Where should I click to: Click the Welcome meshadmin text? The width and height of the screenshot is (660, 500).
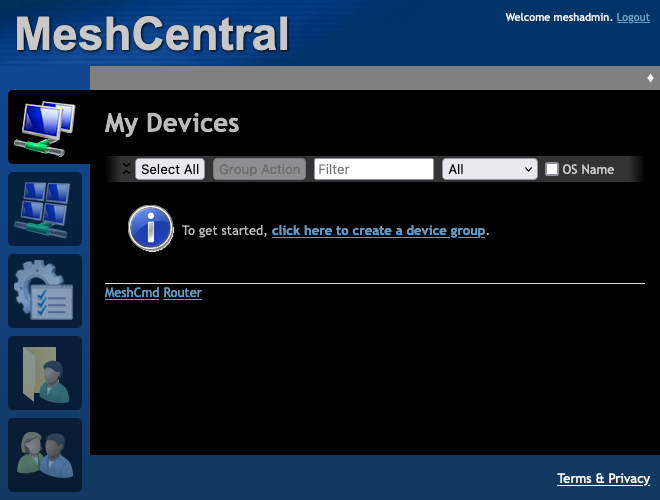(559, 17)
